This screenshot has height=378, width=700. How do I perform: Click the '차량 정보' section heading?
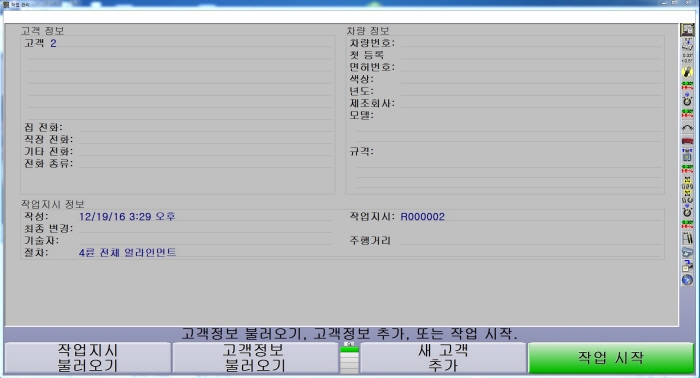368,31
